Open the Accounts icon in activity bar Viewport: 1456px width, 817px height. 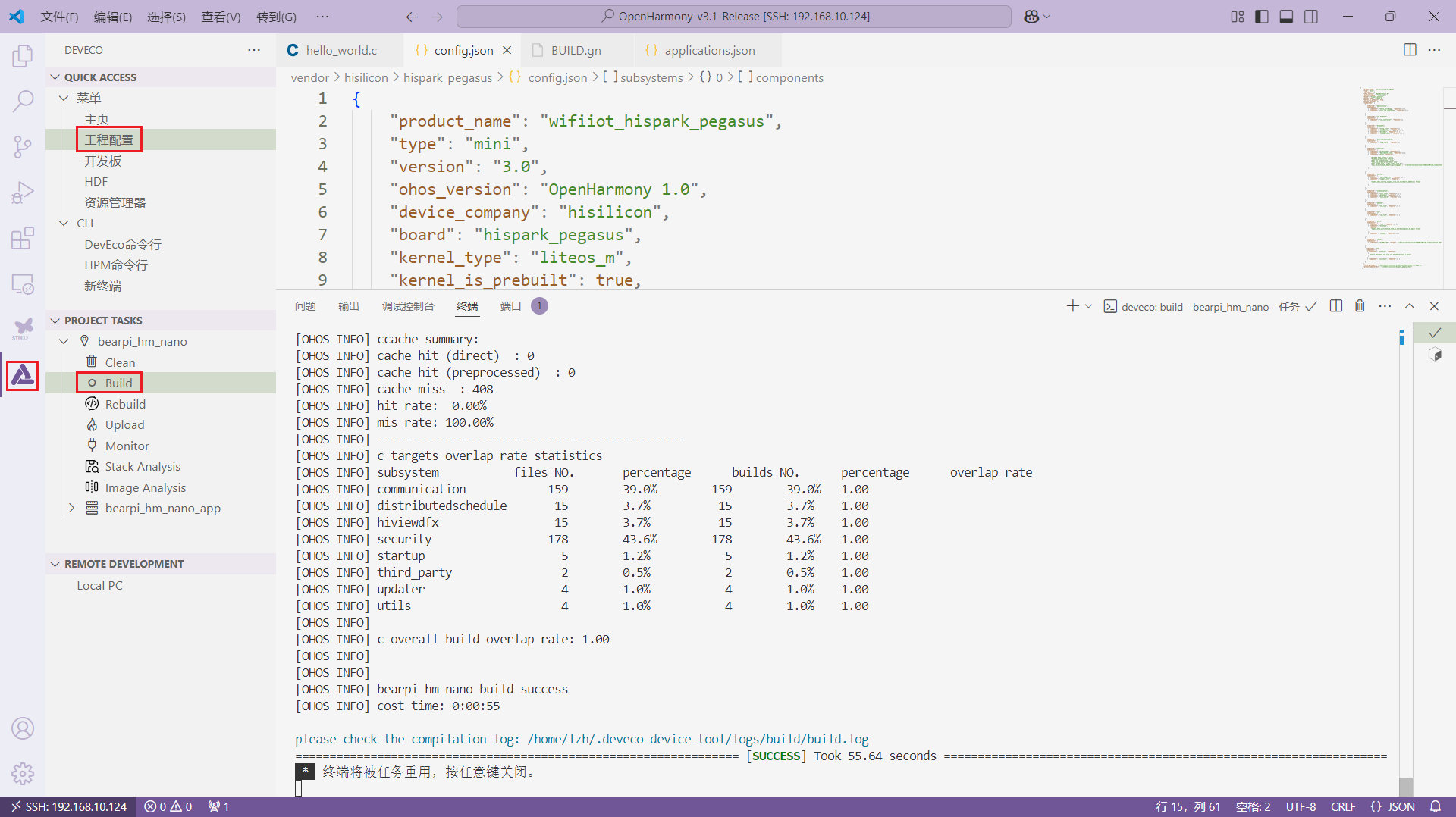pos(23,728)
